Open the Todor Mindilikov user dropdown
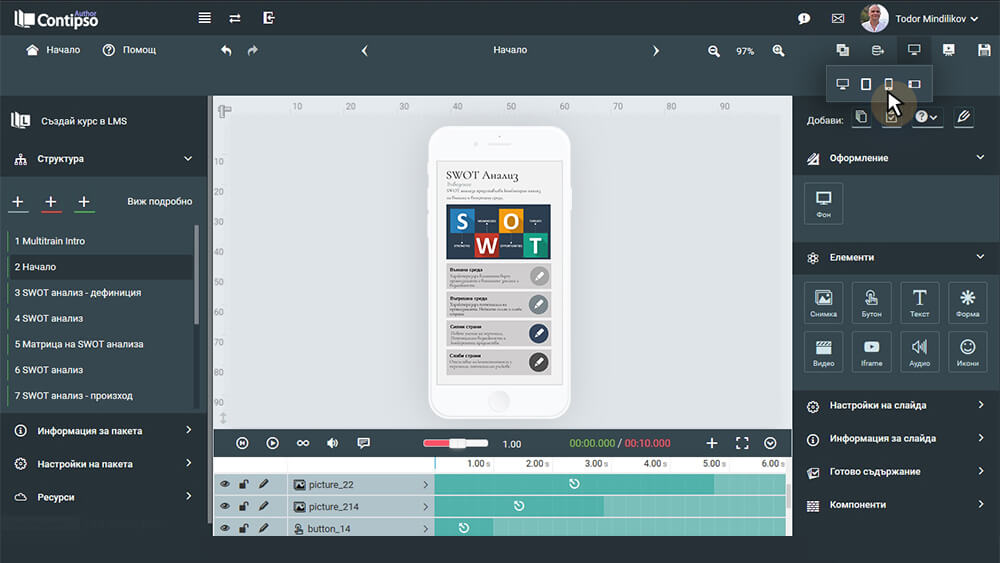Screen dimensions: 1000x563 tap(937, 18)
